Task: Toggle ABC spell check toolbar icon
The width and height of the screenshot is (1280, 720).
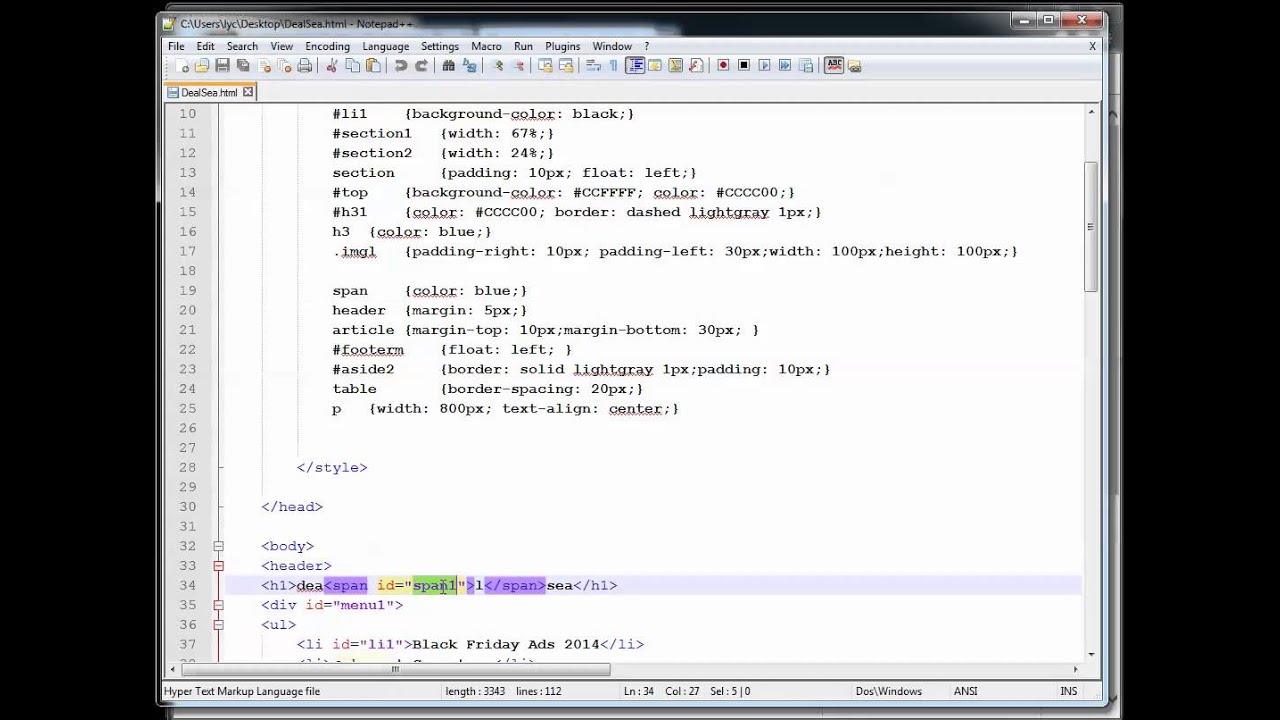Action: click(x=835, y=66)
